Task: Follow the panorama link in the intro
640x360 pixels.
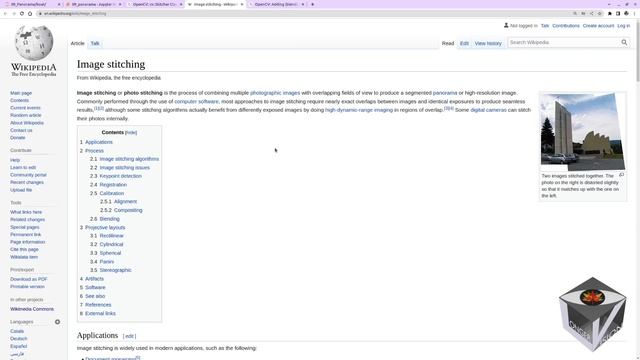Action: pyautogui.click(x=445, y=93)
